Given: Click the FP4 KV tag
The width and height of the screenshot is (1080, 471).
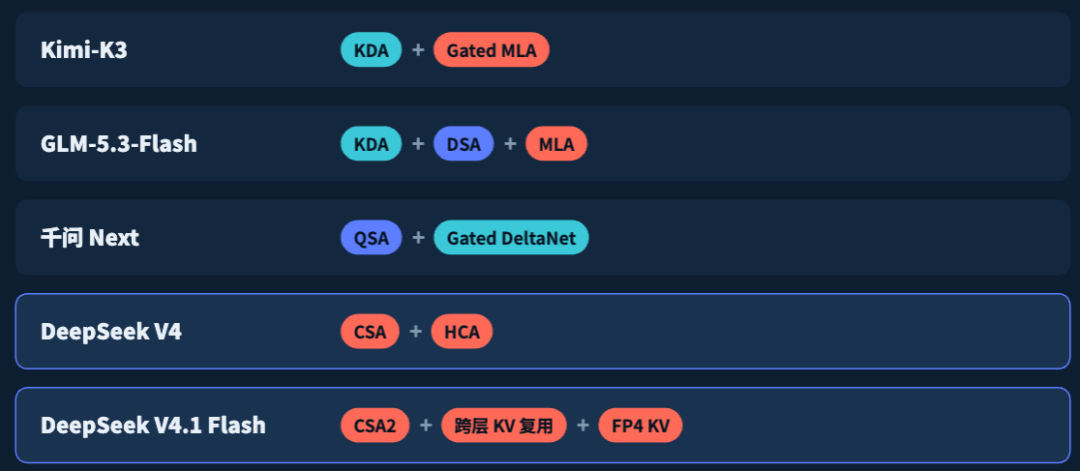Looking at the screenshot, I should 641,426.
